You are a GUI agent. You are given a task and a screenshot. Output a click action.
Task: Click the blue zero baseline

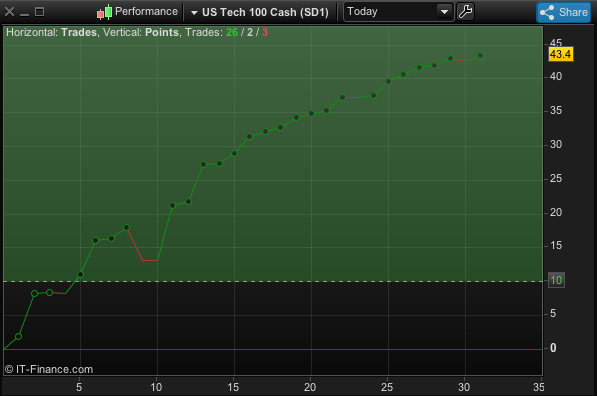(273, 349)
